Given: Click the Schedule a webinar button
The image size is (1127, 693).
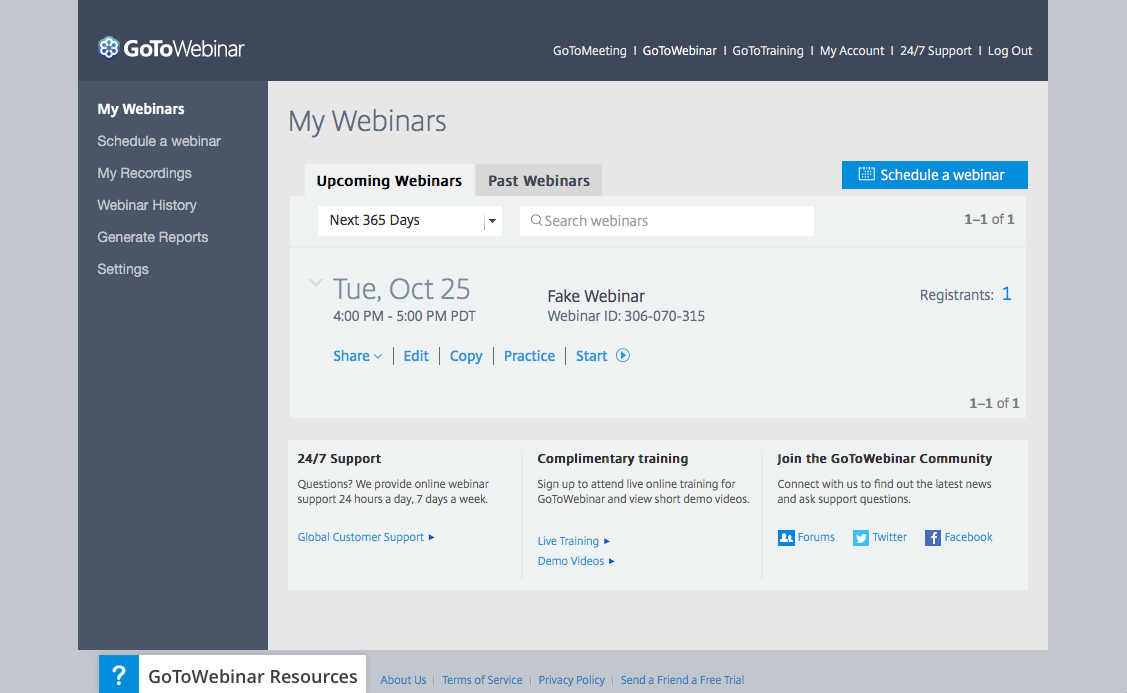Looking at the screenshot, I should (x=934, y=174).
